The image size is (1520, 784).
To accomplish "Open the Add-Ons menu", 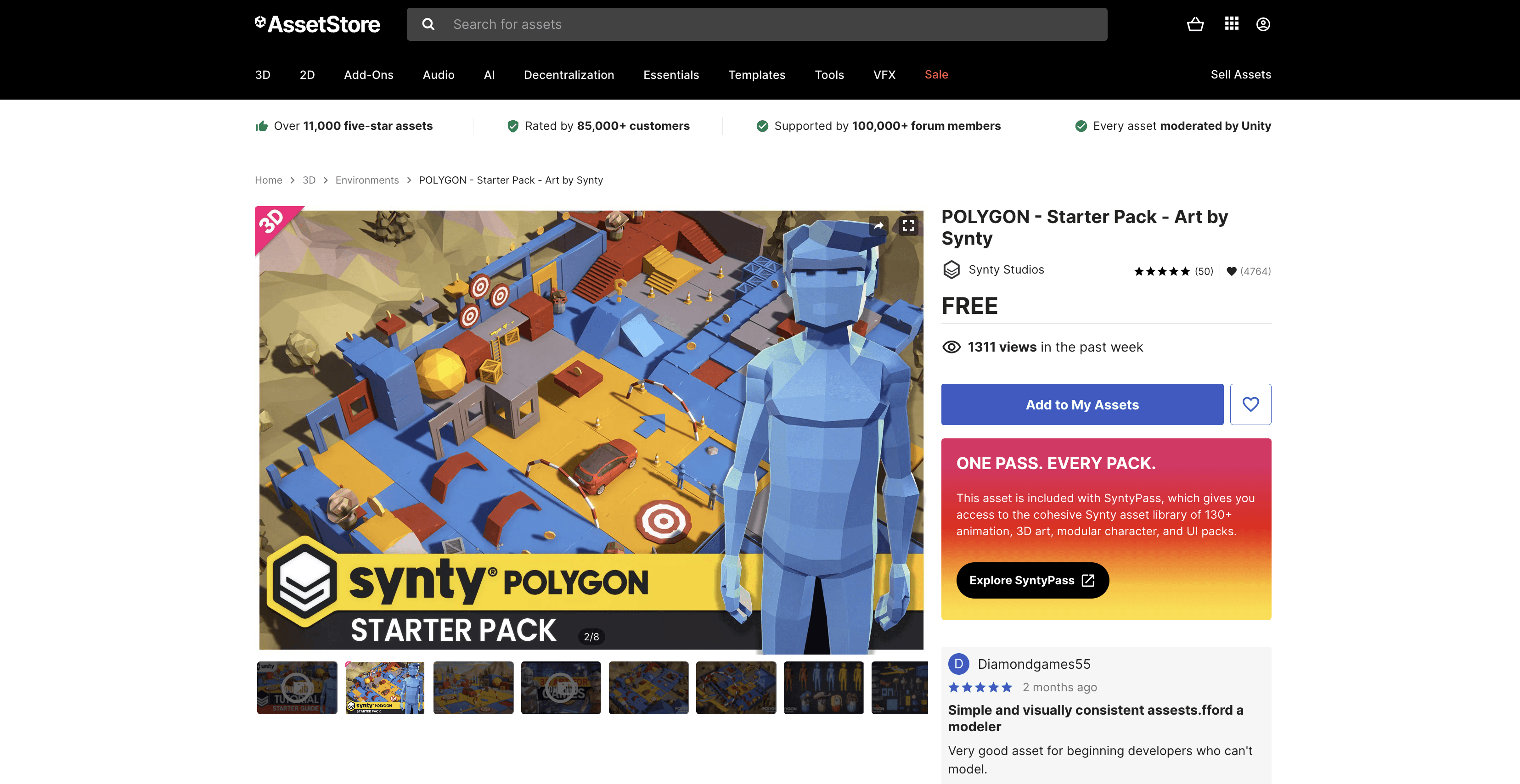I will pos(369,75).
